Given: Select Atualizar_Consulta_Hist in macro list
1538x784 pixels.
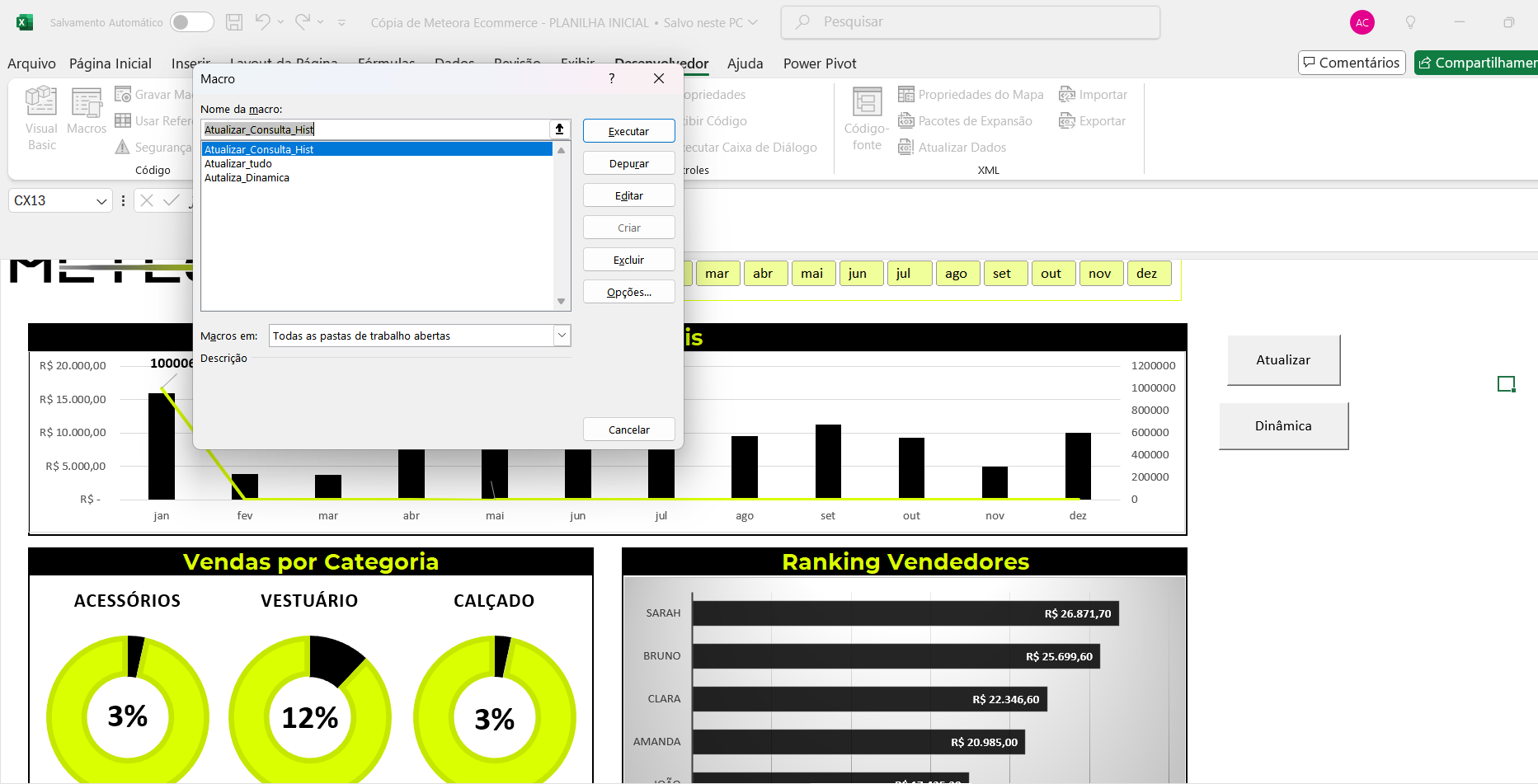Looking at the screenshot, I should [x=377, y=149].
